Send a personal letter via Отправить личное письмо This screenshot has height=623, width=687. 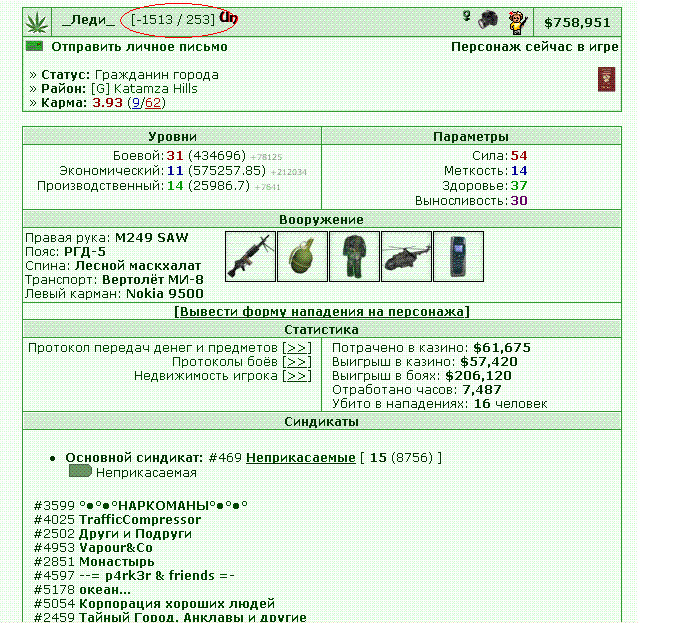click(139, 47)
